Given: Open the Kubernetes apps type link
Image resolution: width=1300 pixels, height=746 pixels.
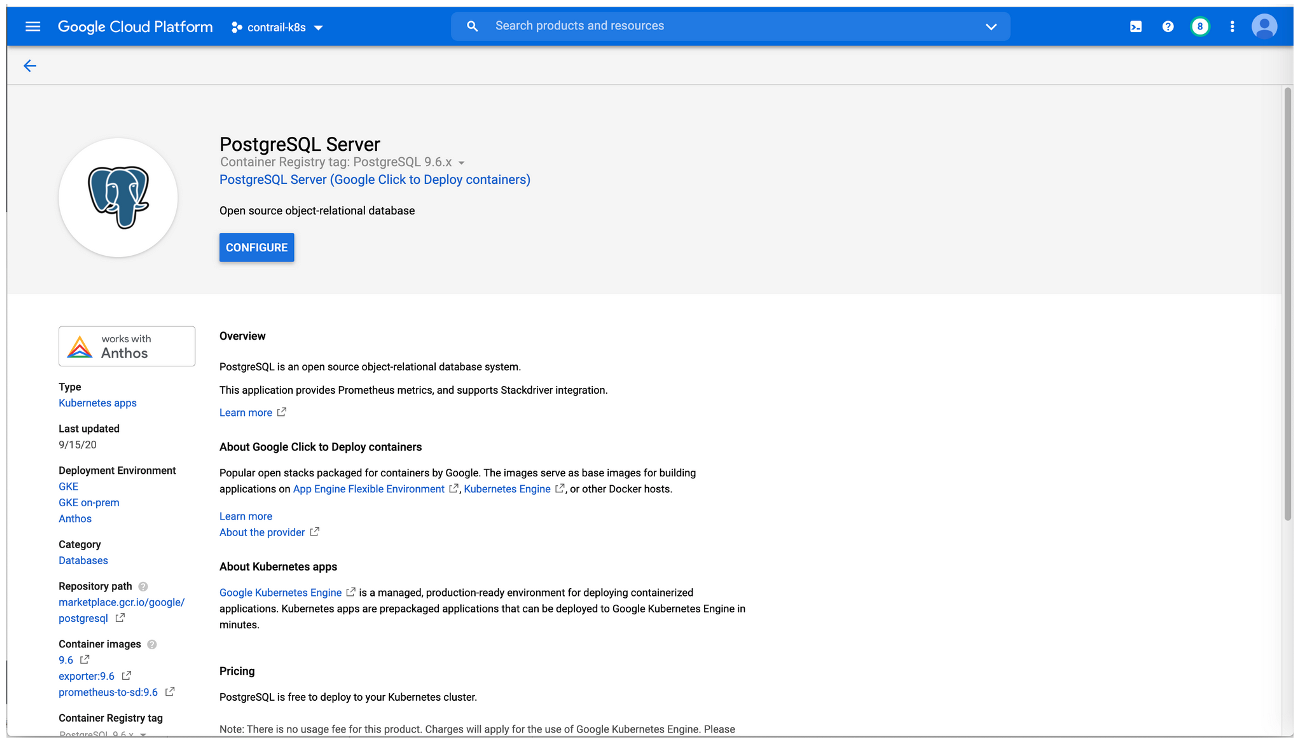Looking at the screenshot, I should coord(98,403).
